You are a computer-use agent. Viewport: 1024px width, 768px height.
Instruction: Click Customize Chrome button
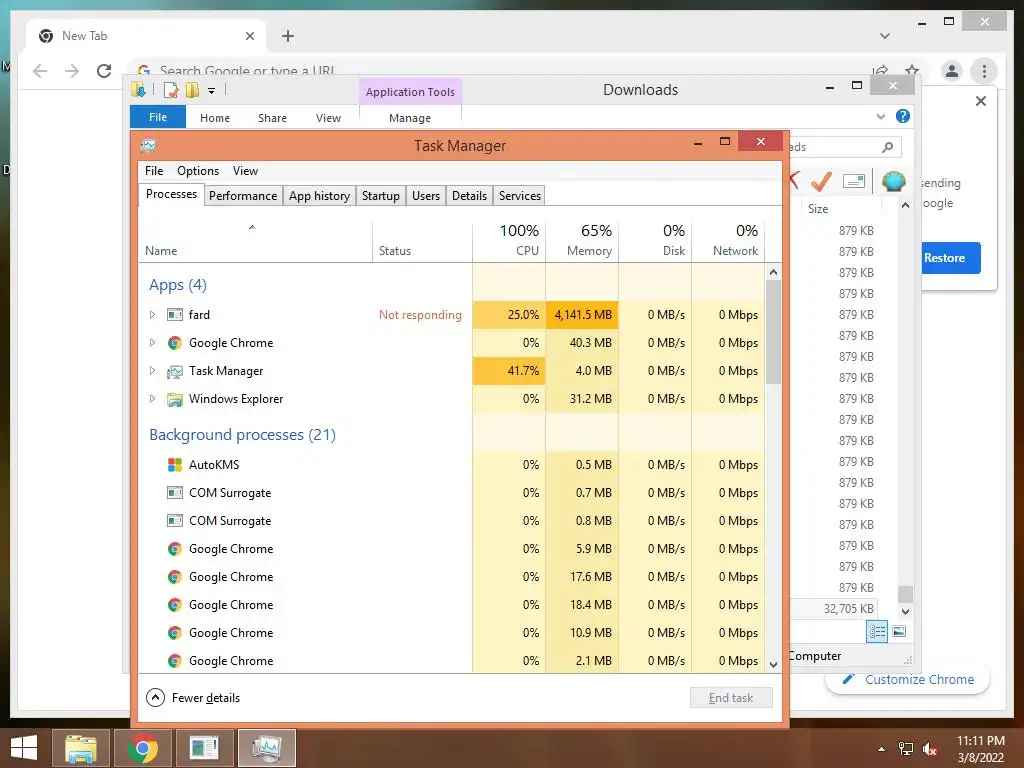click(x=910, y=680)
